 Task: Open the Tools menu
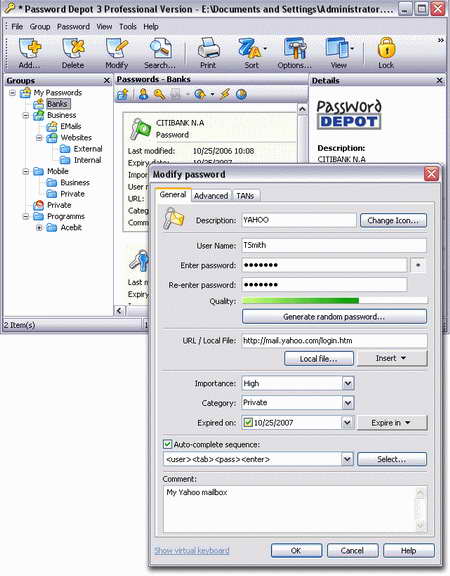128,27
